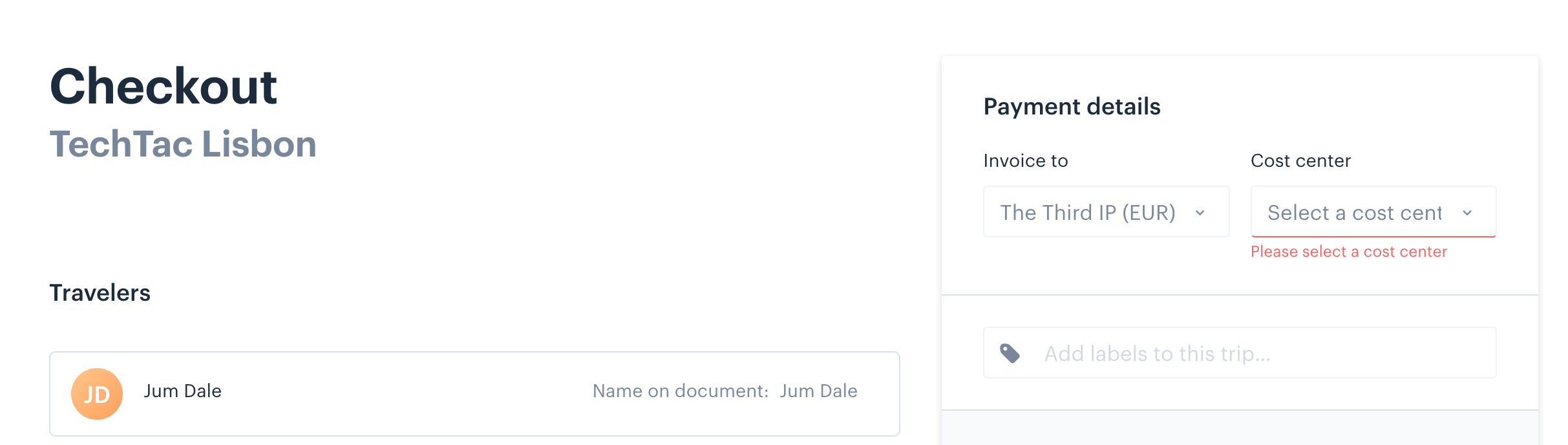Image resolution: width=1568 pixels, height=445 pixels.
Task: Click the Payment details heading
Action: pos(1072,107)
